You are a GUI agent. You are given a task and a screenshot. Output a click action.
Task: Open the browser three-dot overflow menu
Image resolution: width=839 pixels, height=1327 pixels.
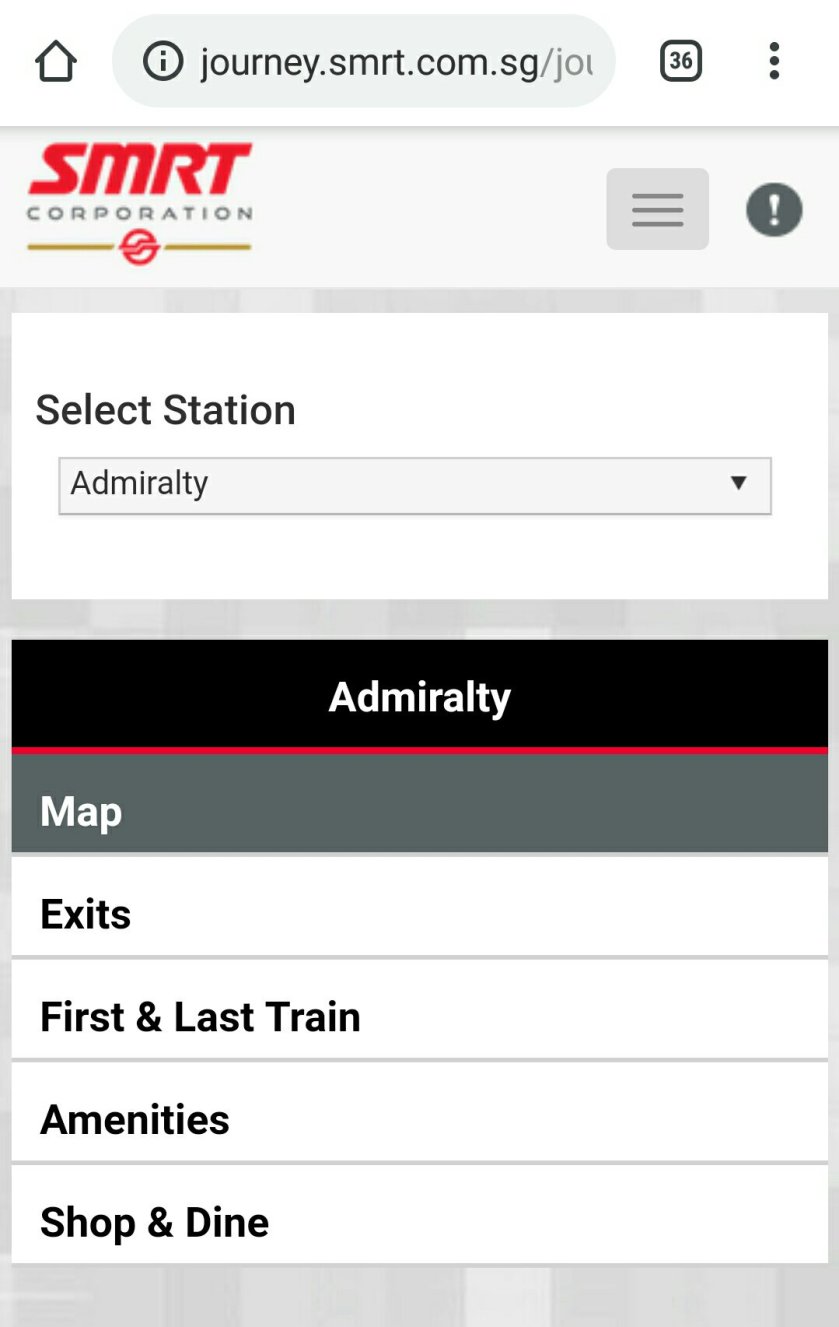coord(774,62)
